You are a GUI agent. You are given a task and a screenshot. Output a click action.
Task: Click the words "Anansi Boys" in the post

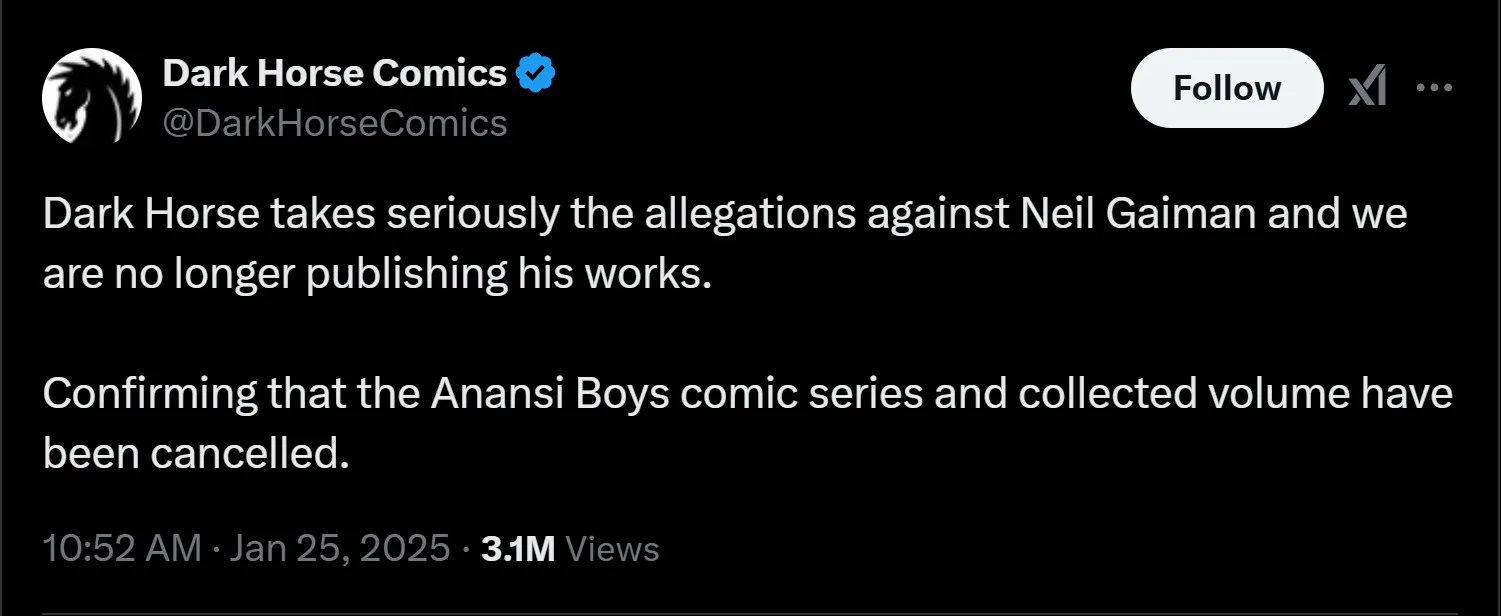549,394
